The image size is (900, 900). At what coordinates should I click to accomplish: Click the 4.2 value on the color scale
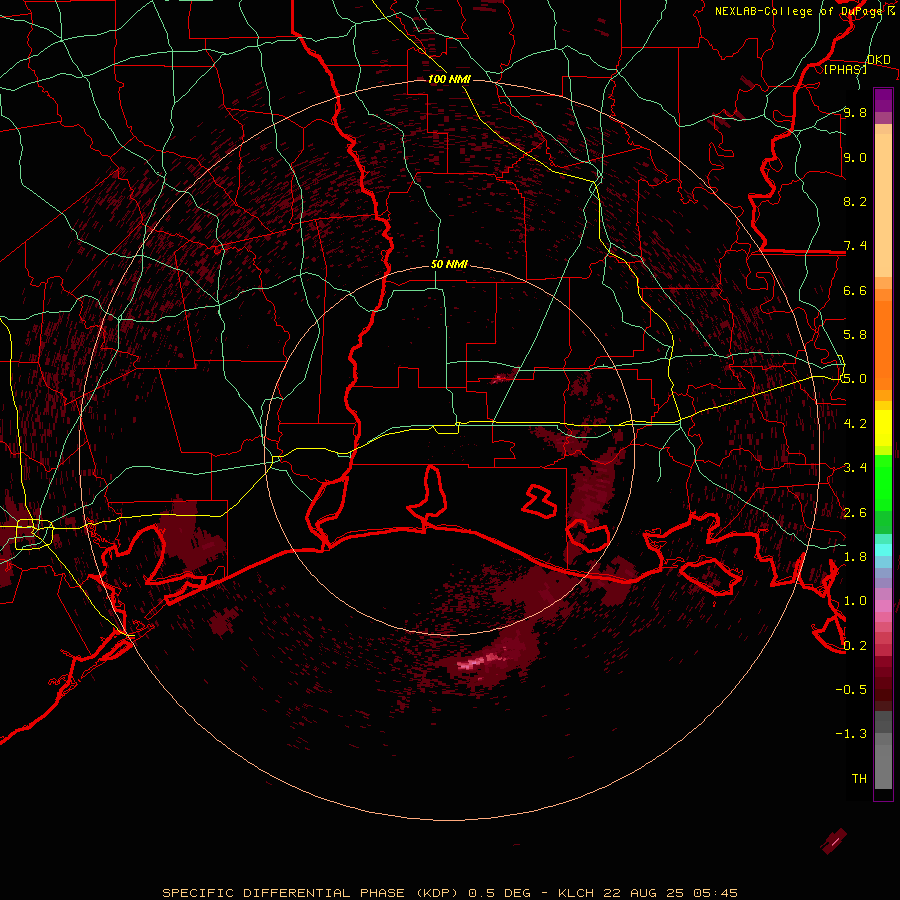point(855,424)
